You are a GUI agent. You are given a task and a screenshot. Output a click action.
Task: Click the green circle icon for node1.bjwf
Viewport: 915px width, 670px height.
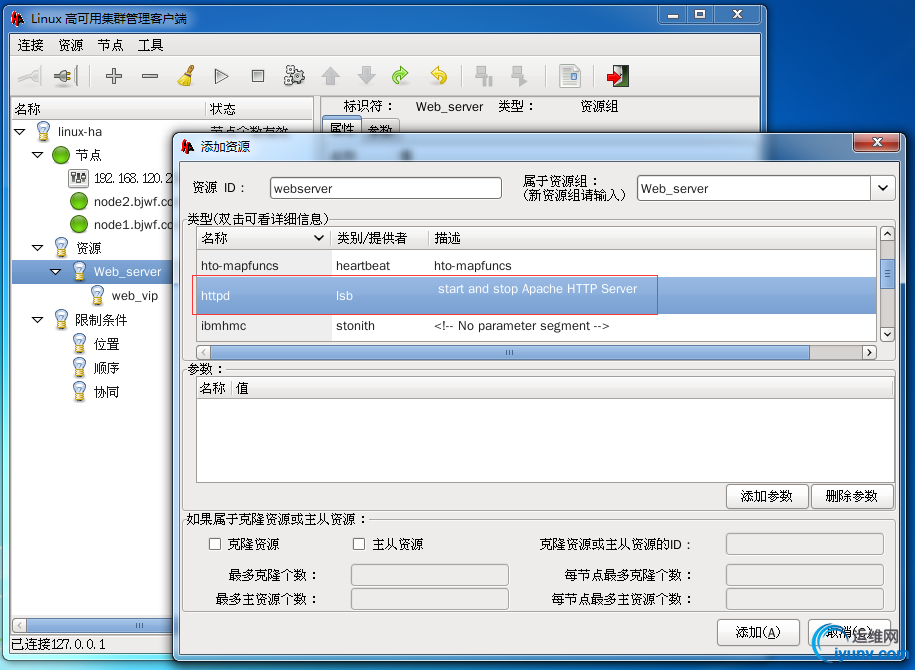pyautogui.click(x=79, y=224)
